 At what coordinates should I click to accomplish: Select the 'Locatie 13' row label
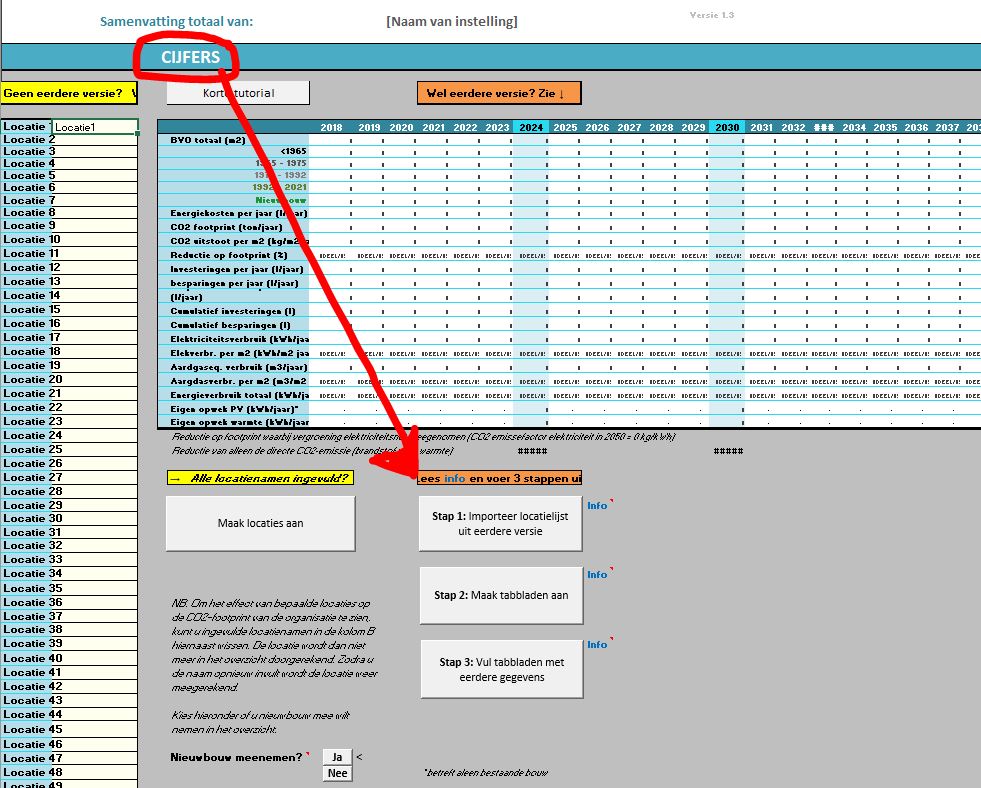(32, 281)
